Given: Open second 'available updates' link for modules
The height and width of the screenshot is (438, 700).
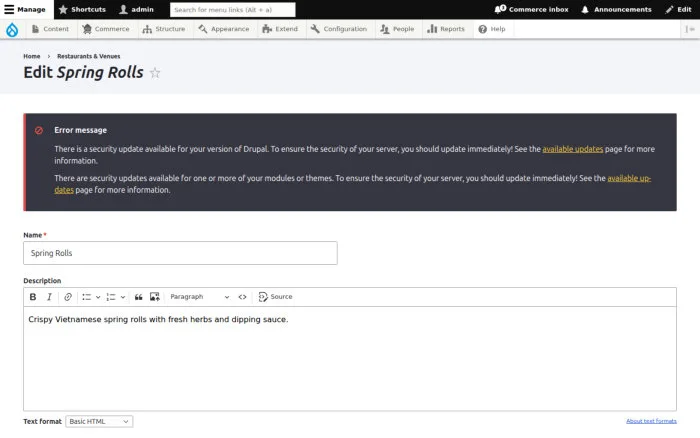Looking at the screenshot, I should pos(629,178).
